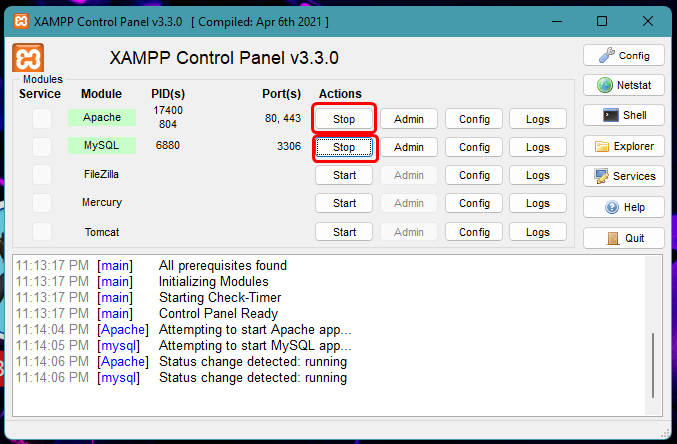This screenshot has width=677, height=444.
Task: Open the FileZilla Config menu
Action: (x=474, y=175)
